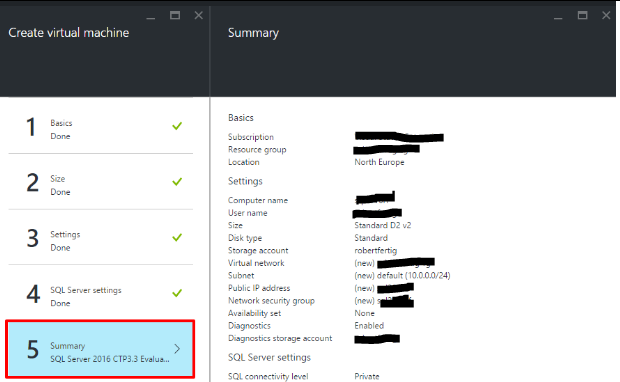Click the Virtual network label
The width and height of the screenshot is (620, 382).
point(256,263)
